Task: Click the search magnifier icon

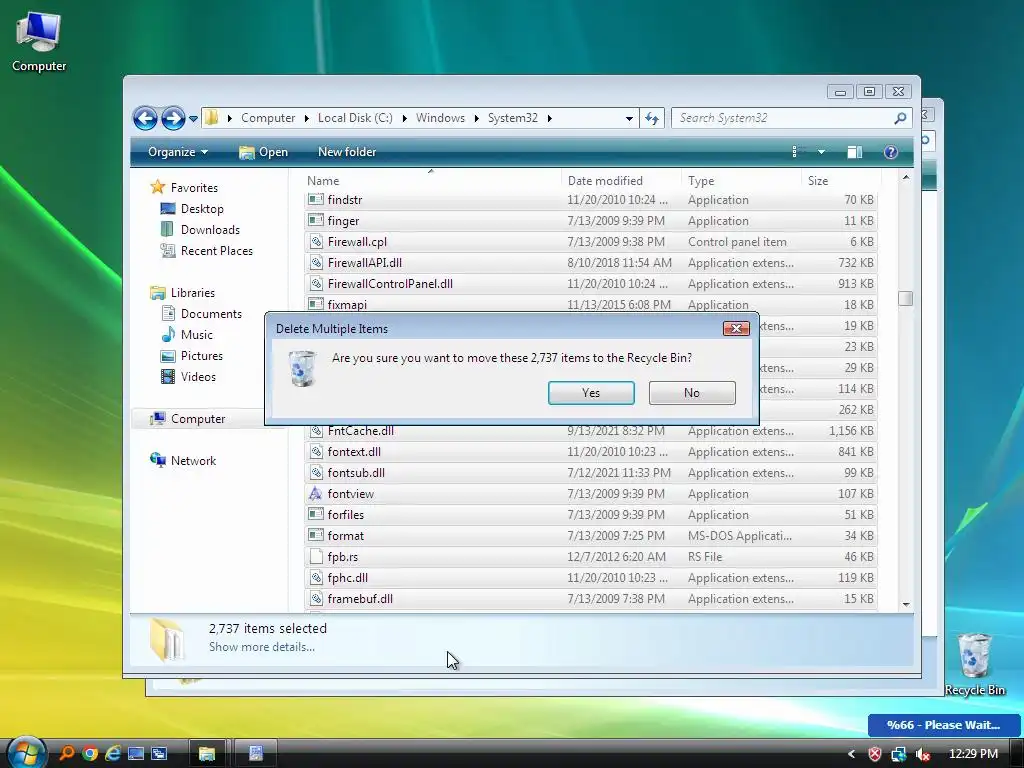Action: (x=901, y=118)
